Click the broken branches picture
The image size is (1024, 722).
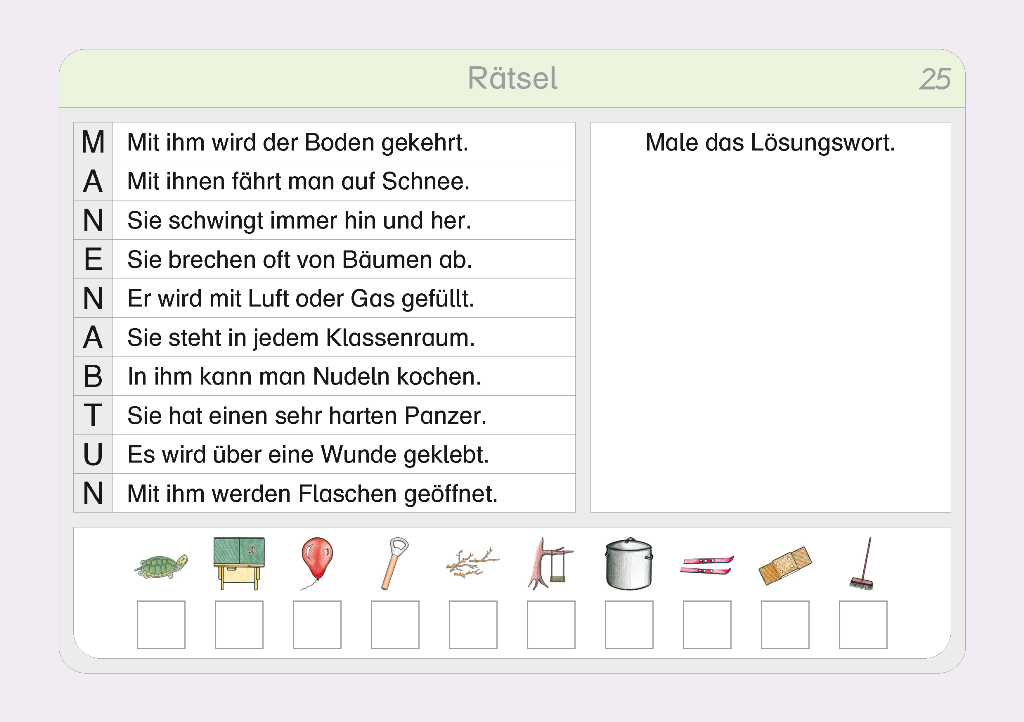[x=472, y=563]
